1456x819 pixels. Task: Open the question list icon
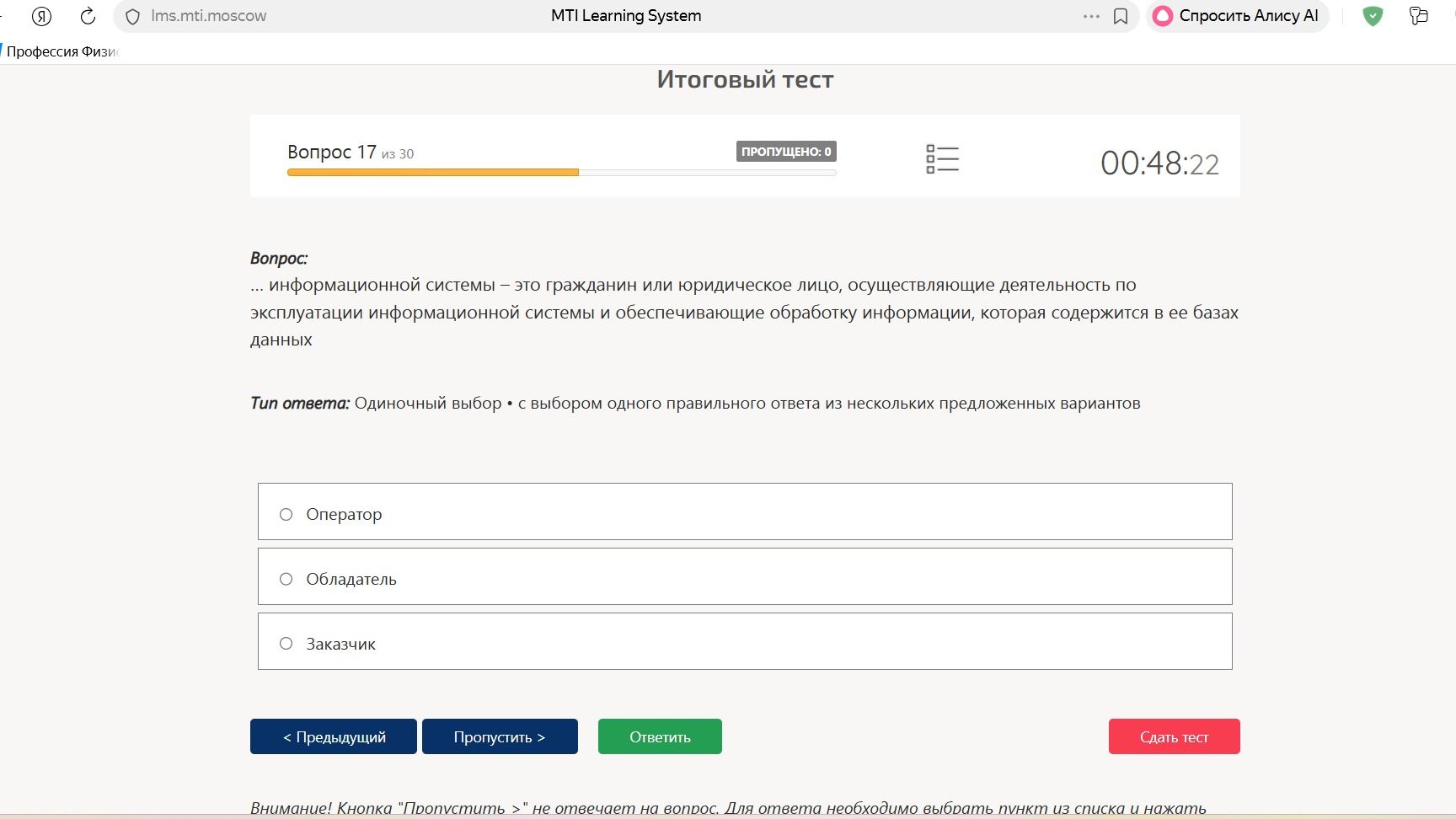(x=942, y=158)
